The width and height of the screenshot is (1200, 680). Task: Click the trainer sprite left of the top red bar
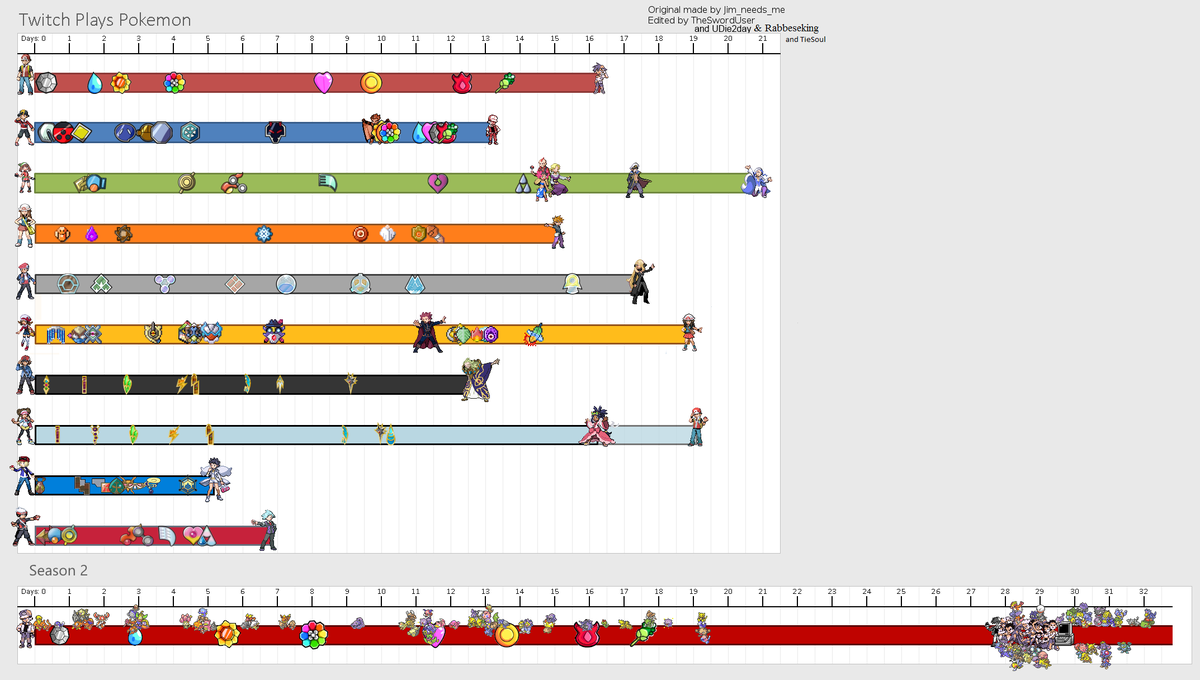click(x=26, y=73)
